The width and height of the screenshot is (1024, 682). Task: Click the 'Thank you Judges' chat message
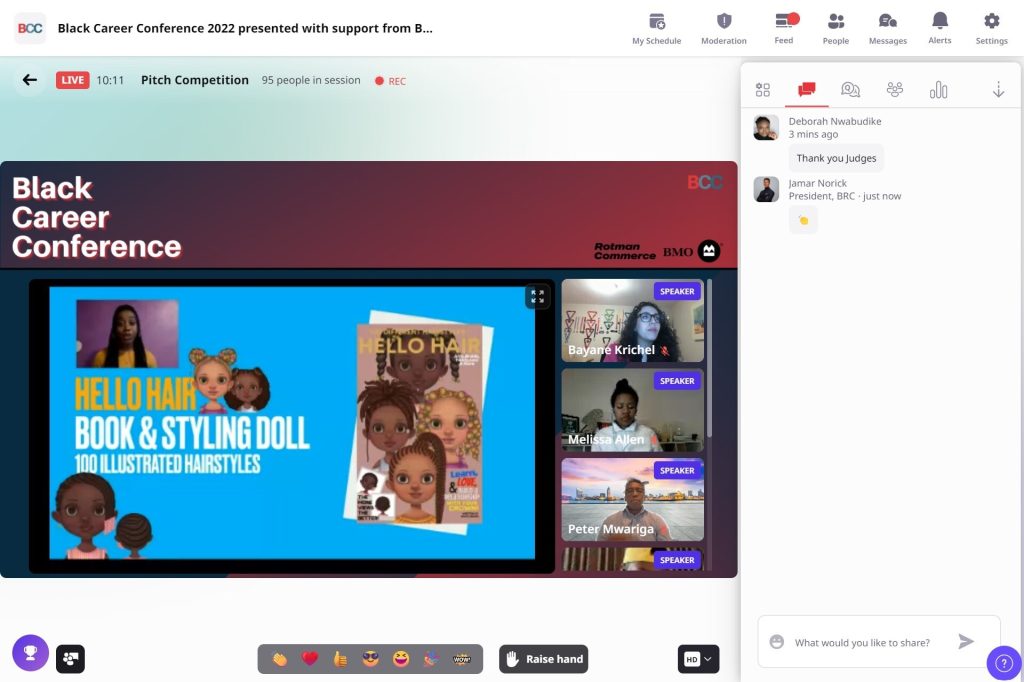837,158
